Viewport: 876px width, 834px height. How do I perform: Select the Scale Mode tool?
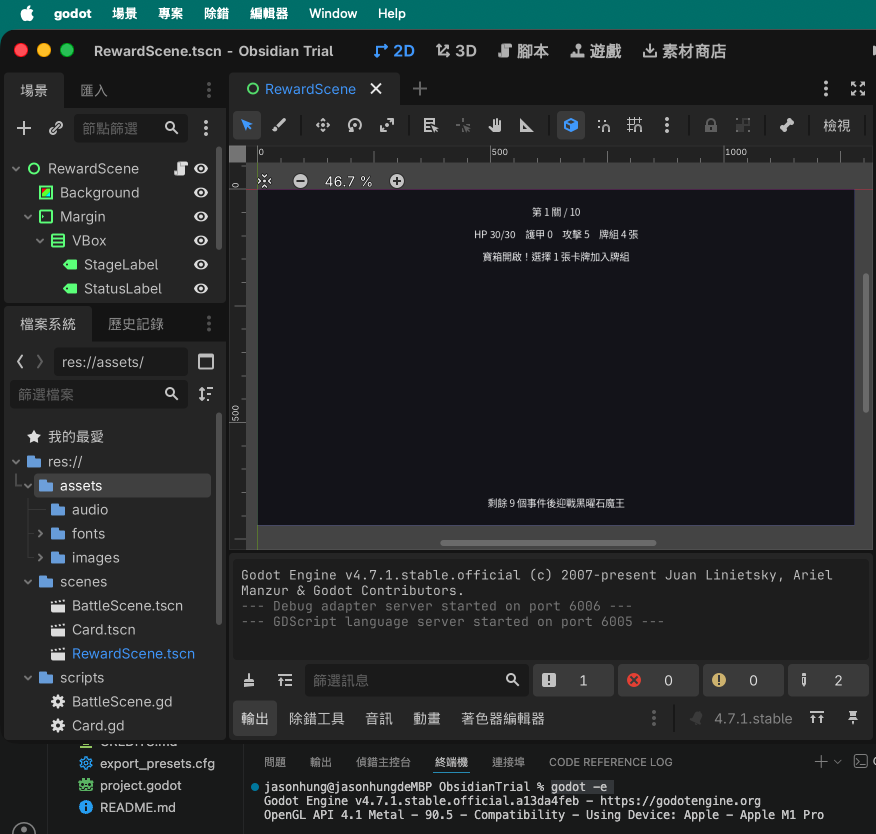click(387, 125)
